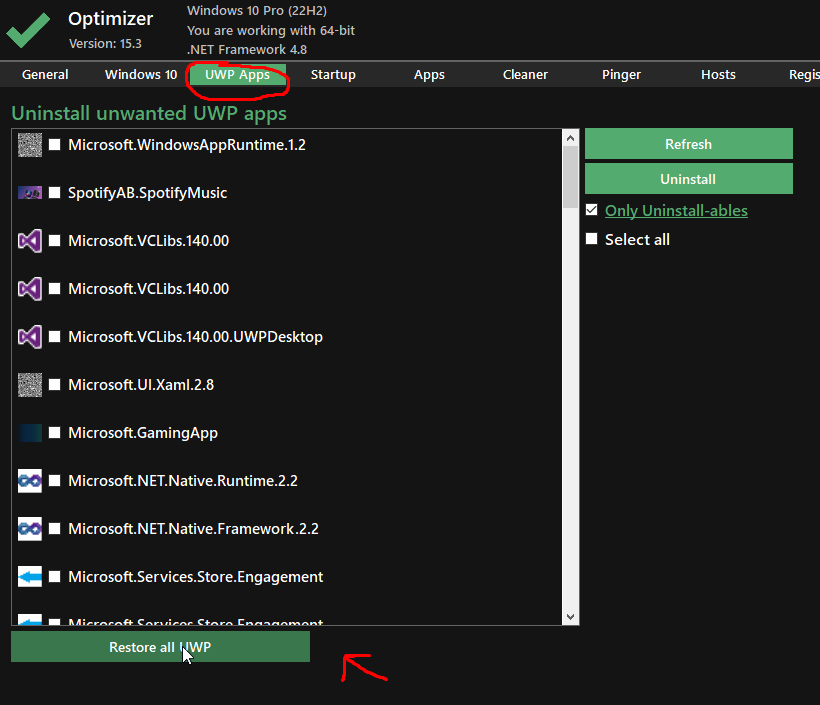Click the Microsoft.WindowsAppRuntime.1.2 app icon

coord(30,145)
